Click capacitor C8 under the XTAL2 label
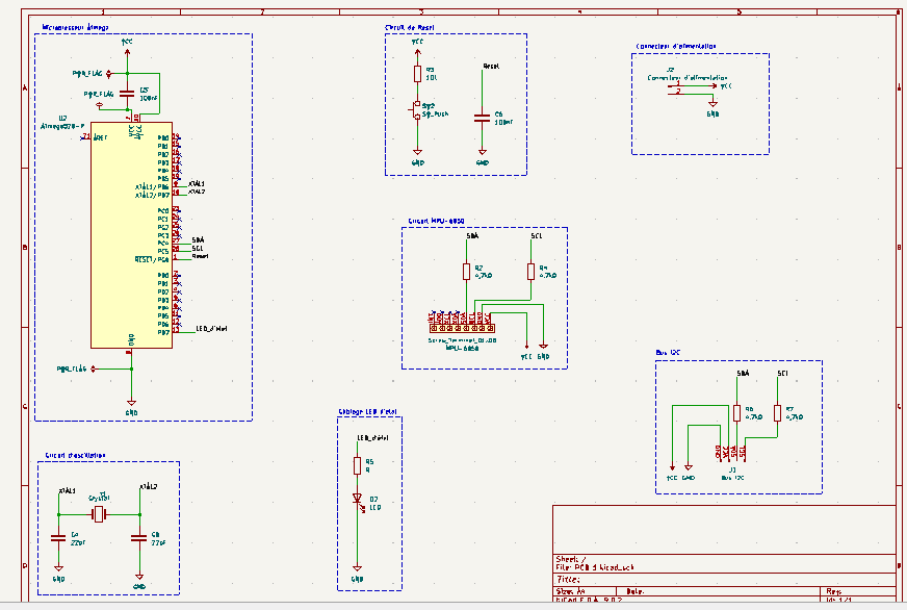The image size is (908, 610). point(139,538)
